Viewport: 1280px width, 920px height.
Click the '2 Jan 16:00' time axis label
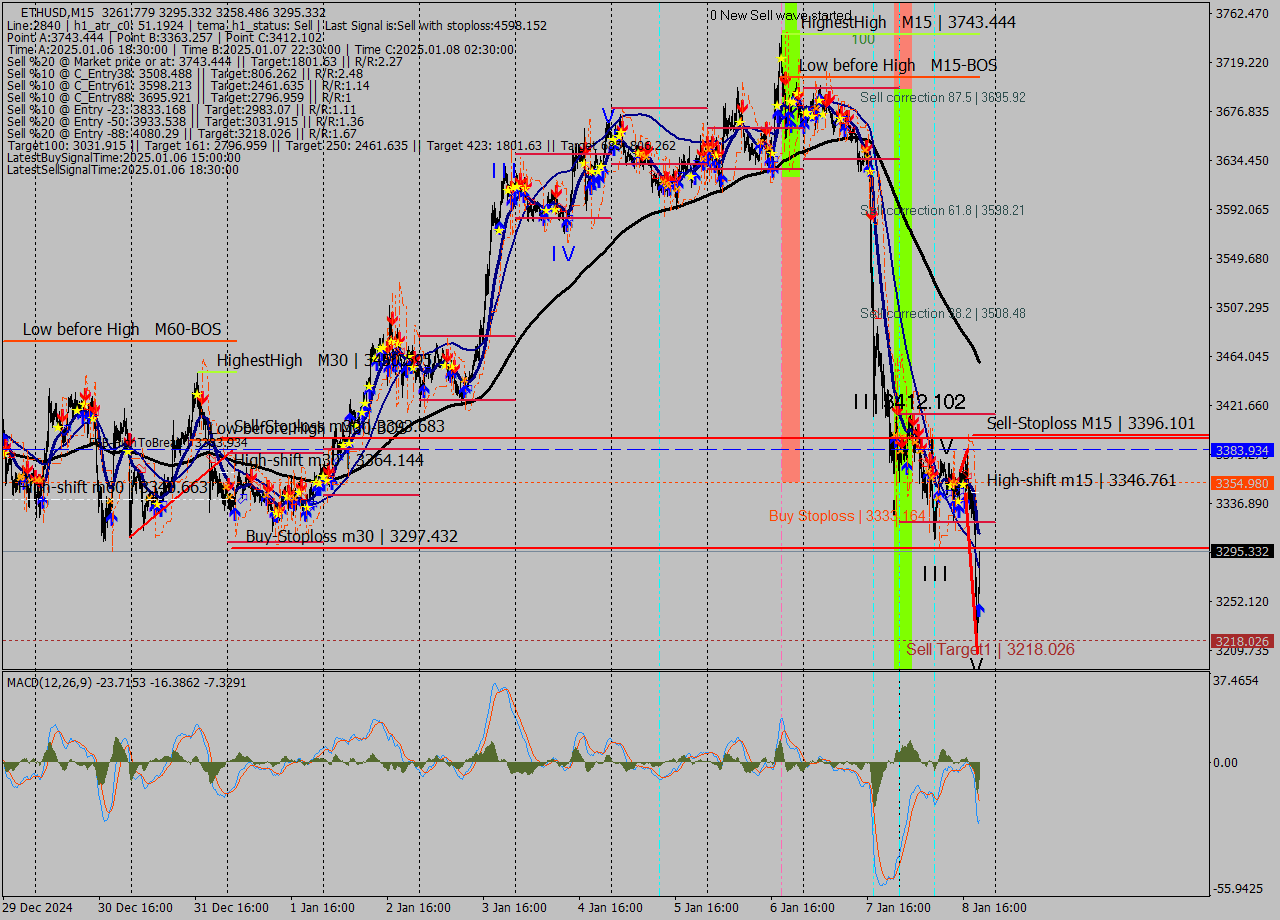(419, 908)
